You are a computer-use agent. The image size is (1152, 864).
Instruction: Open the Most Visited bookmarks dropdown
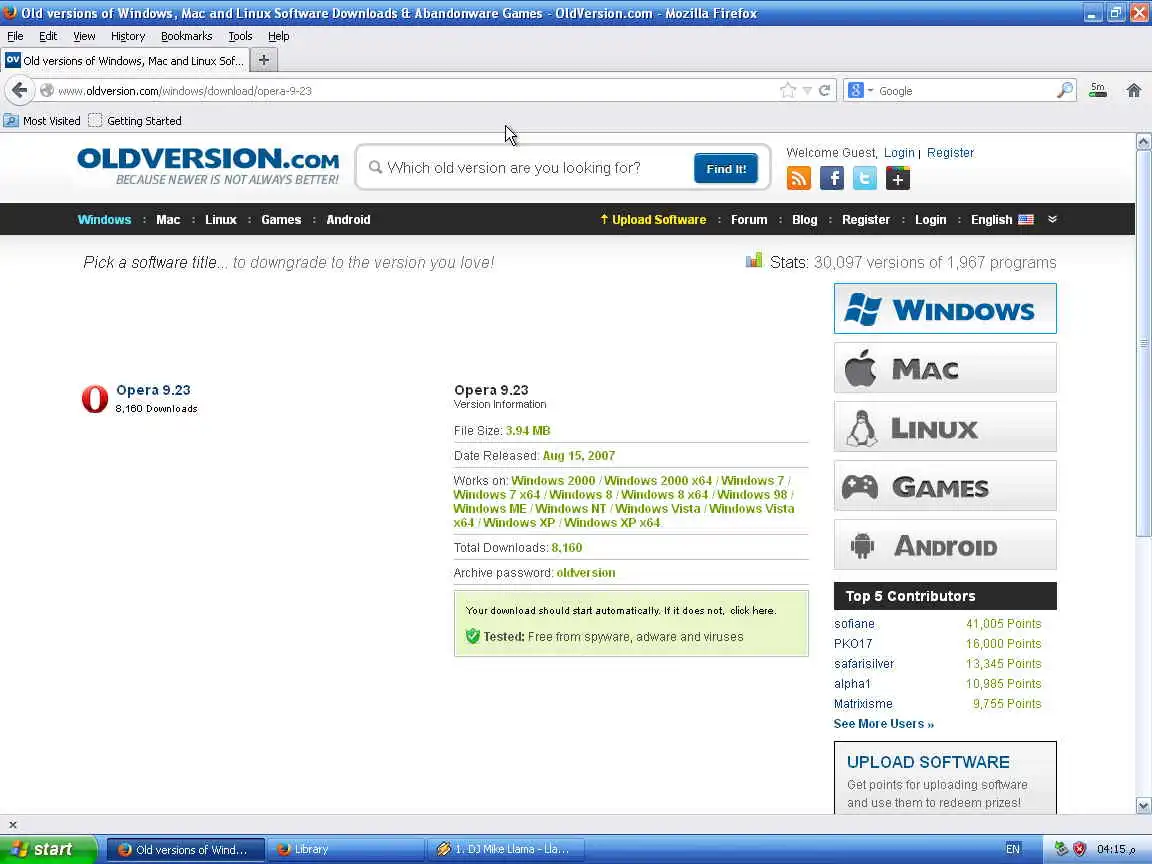coord(43,120)
